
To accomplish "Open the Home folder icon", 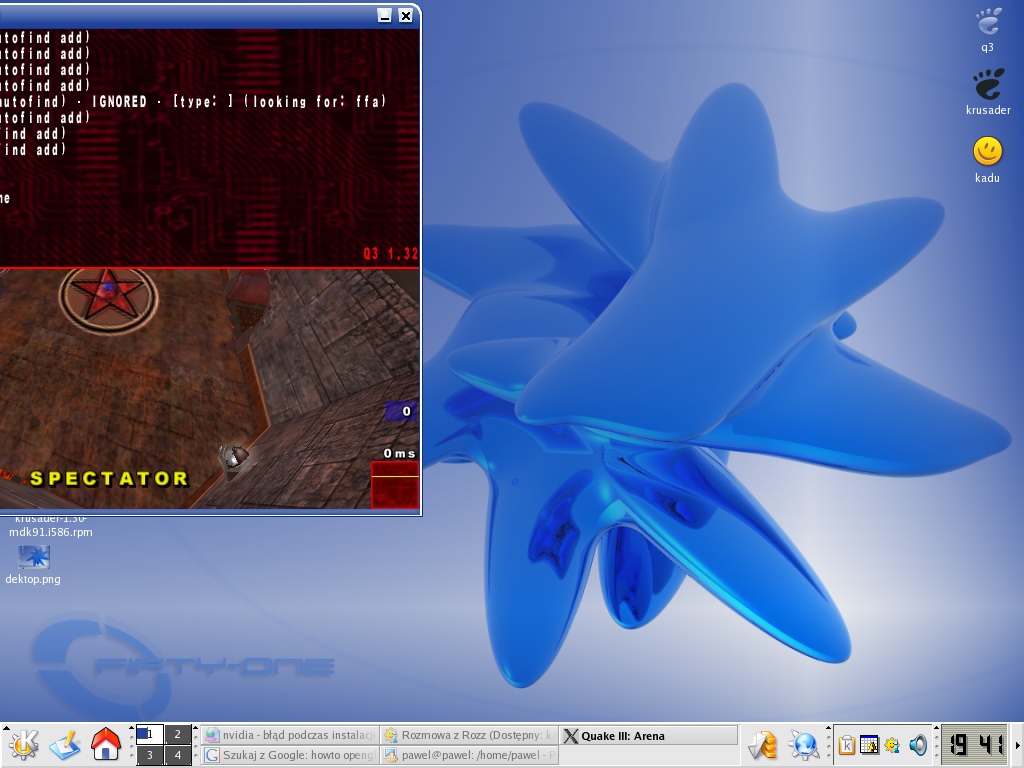I will [x=106, y=744].
